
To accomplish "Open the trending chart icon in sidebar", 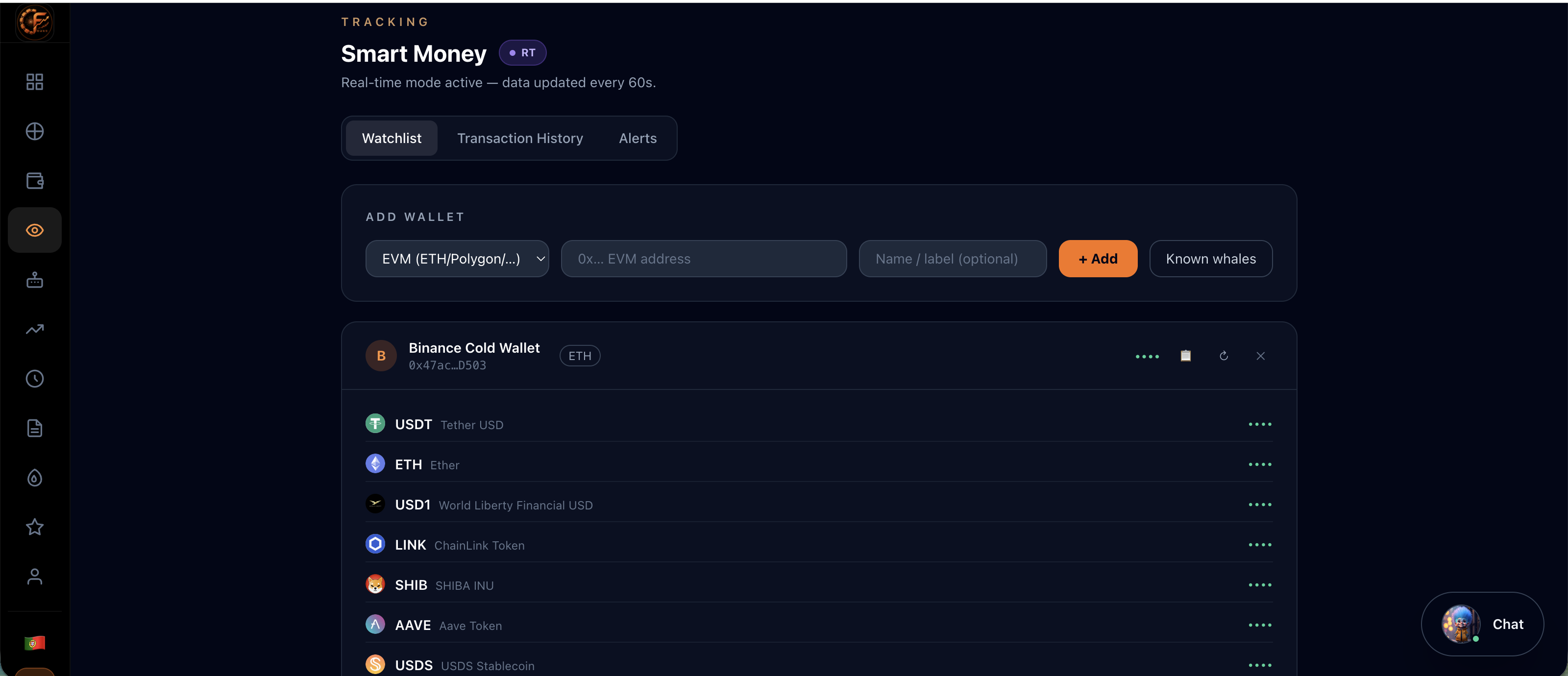I will pos(35,329).
